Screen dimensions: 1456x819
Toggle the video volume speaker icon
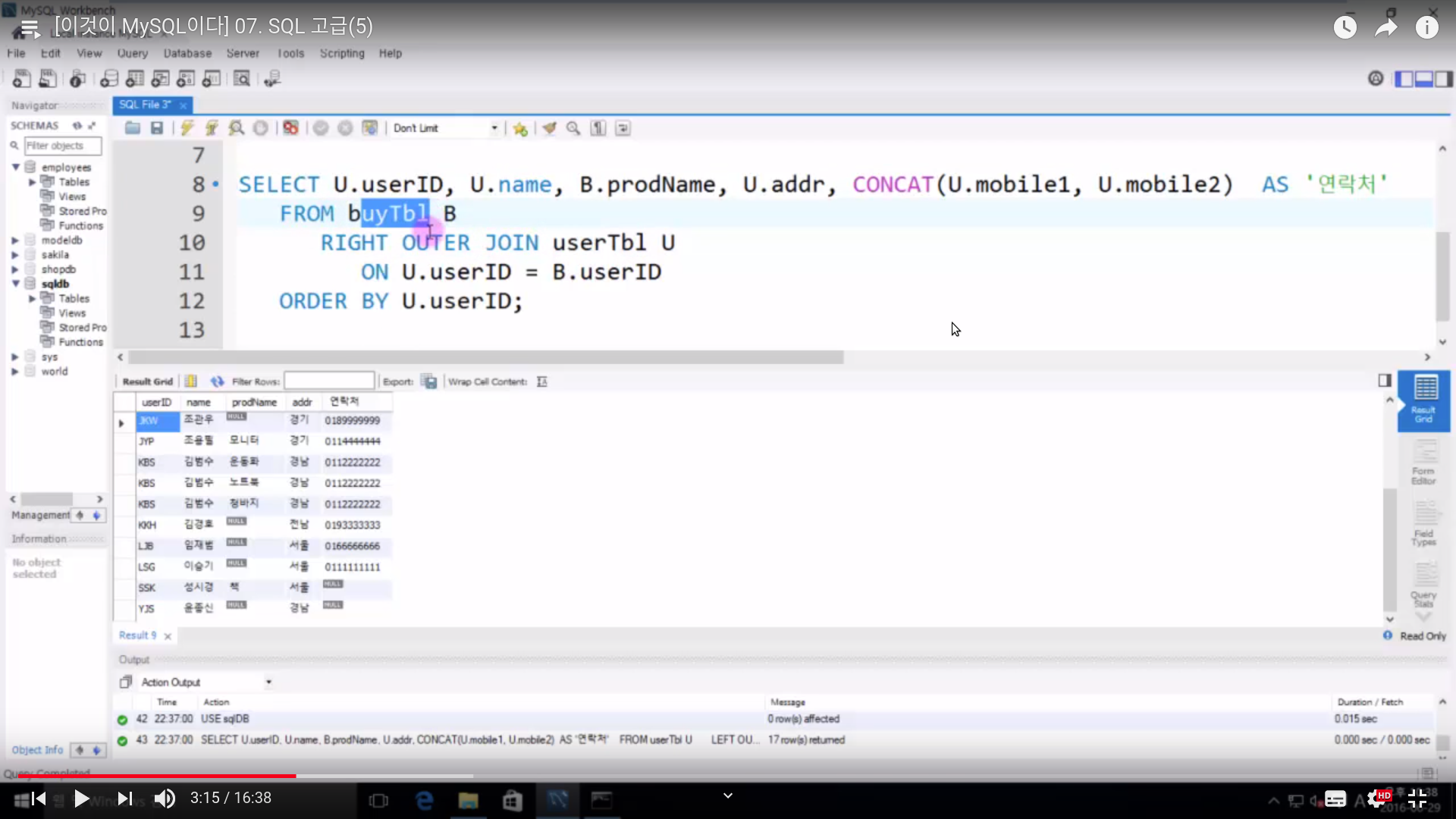(165, 798)
